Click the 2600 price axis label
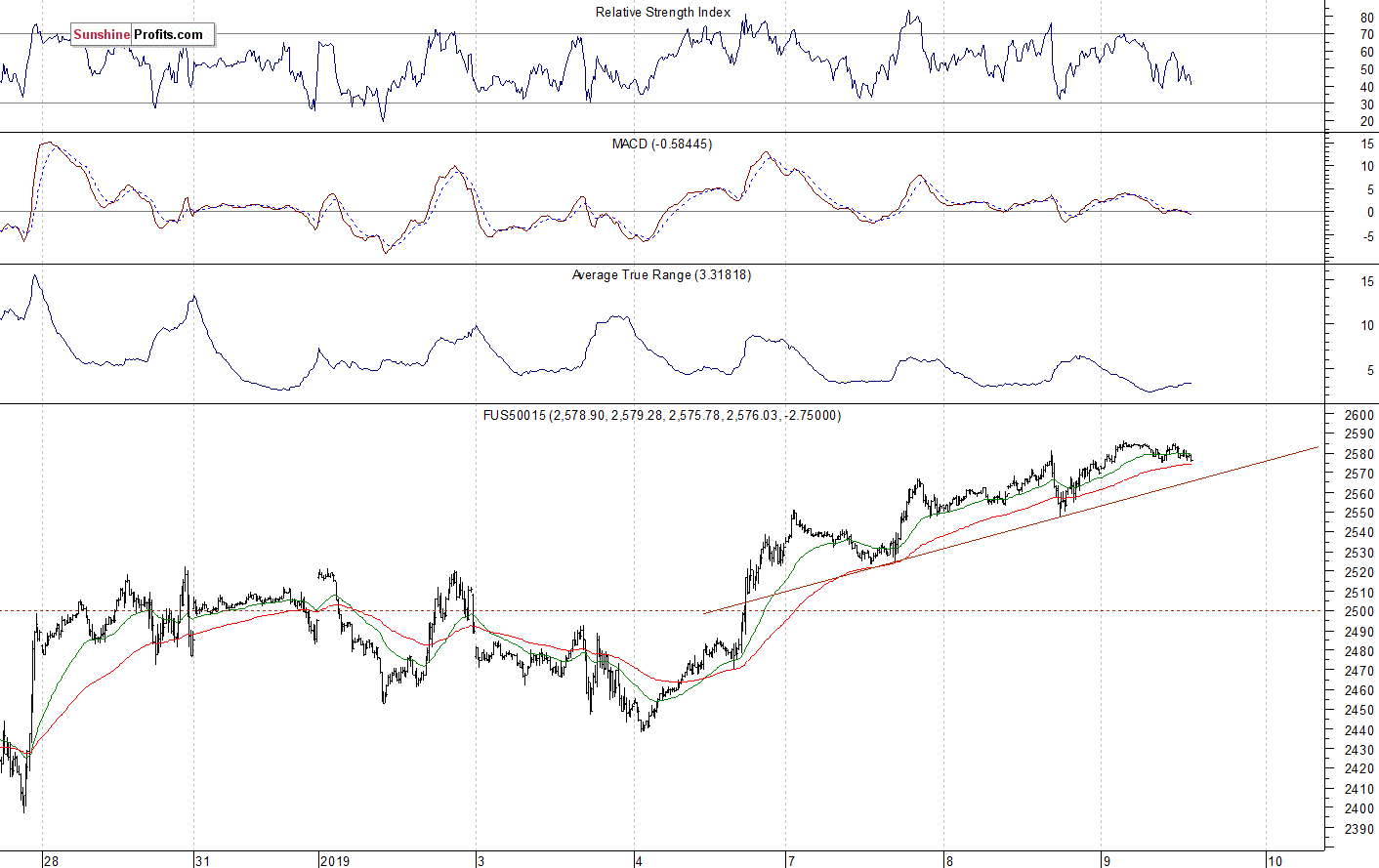Viewport: 1379px width, 868px height. pos(1358,415)
